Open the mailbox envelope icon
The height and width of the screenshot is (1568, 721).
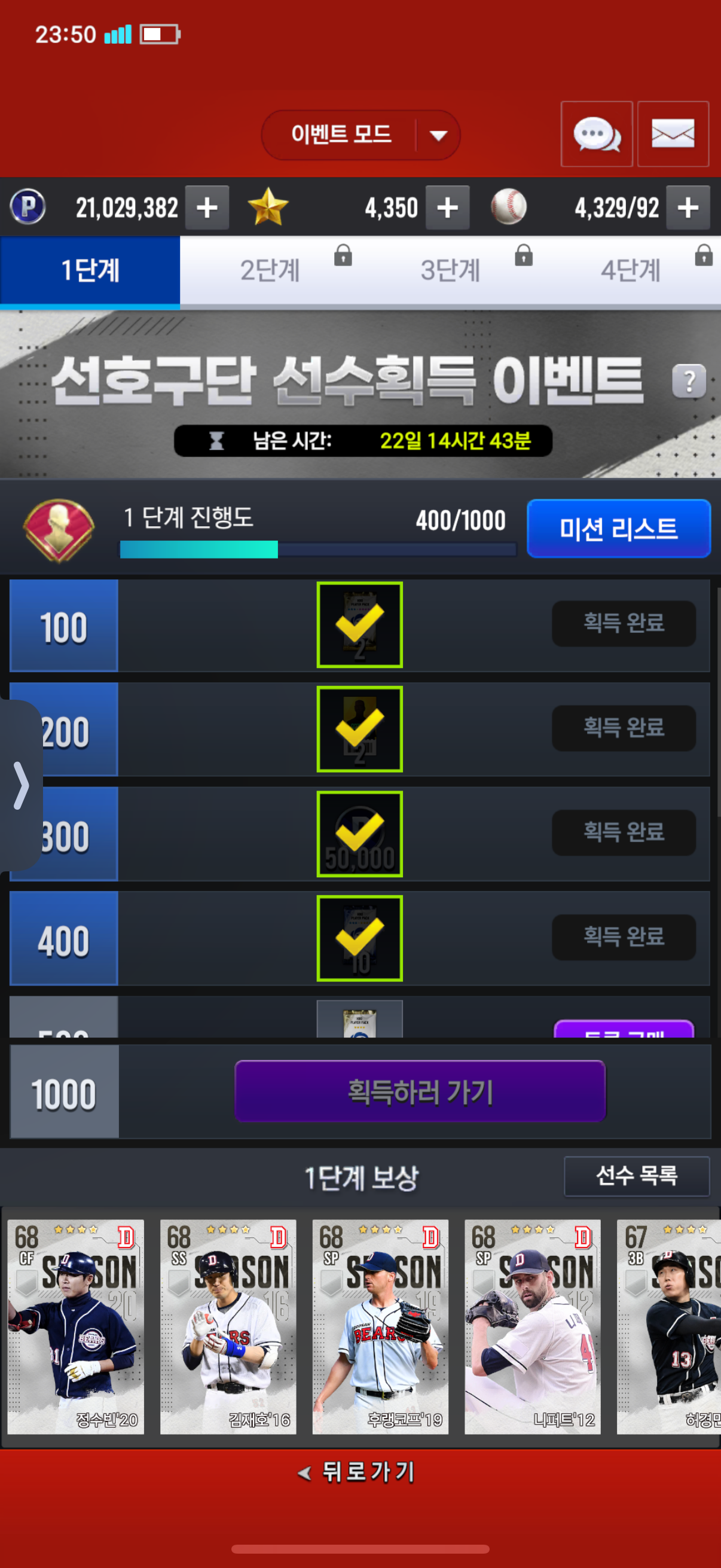click(x=673, y=134)
